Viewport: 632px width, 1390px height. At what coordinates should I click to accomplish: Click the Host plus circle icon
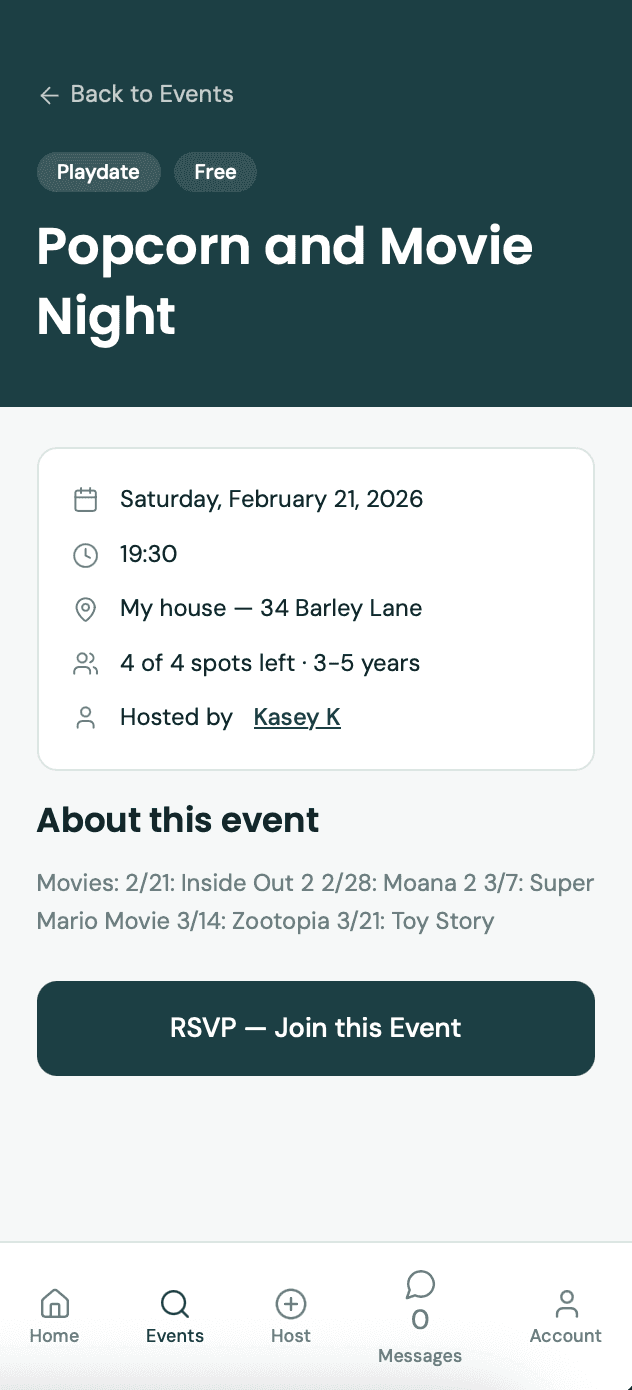290,1303
